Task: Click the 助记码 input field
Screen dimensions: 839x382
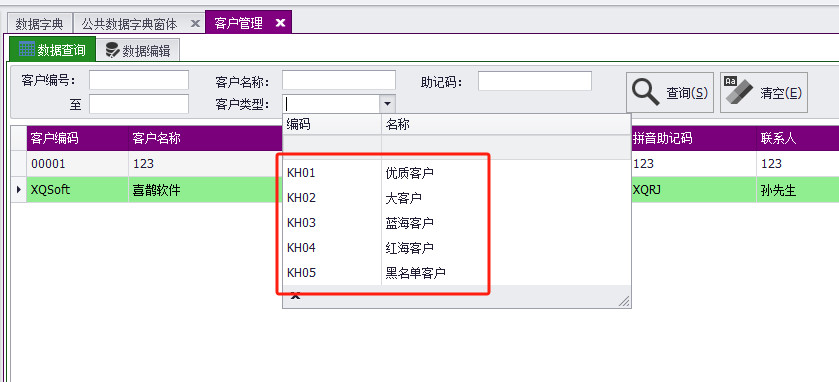Action: [535, 81]
